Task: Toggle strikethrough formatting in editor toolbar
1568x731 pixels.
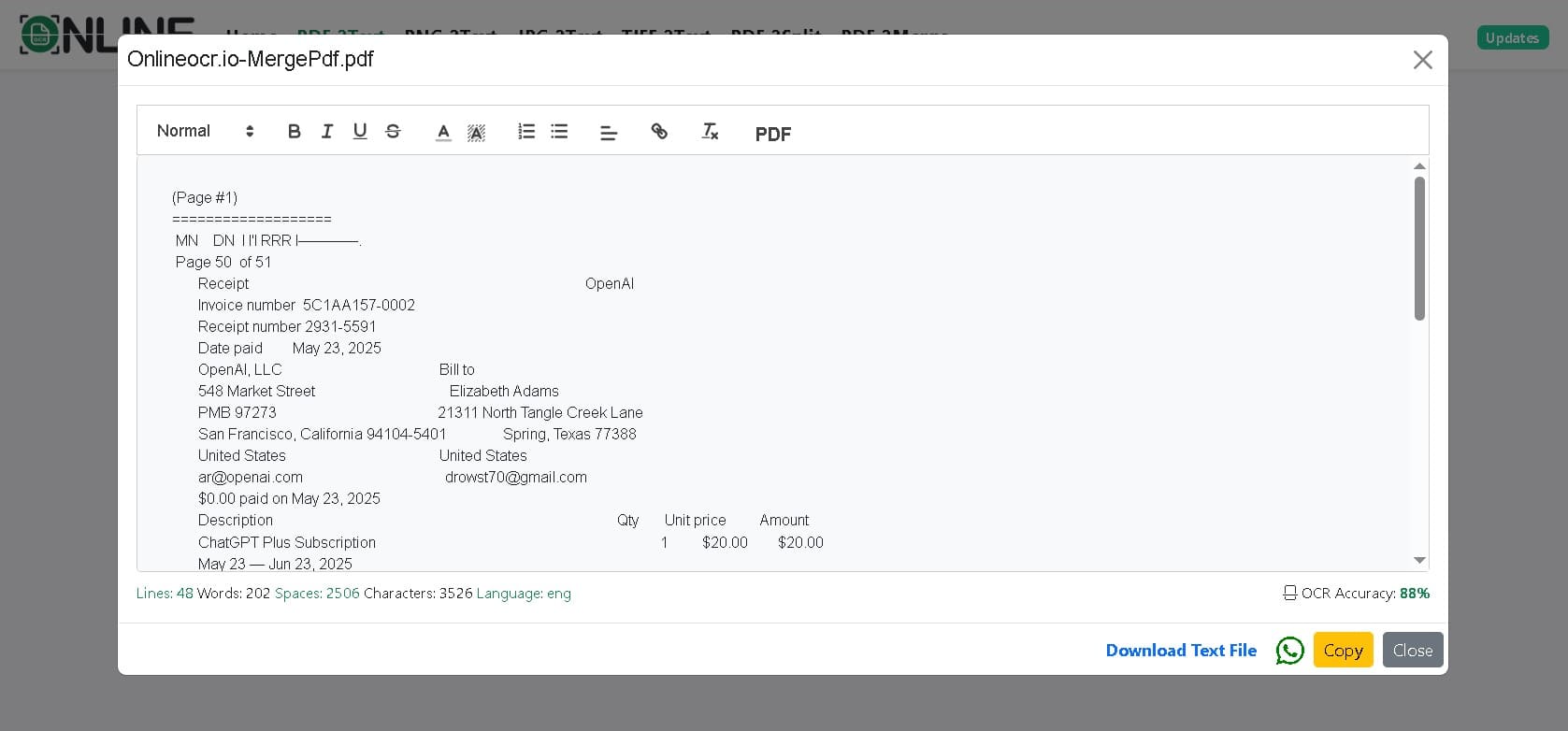Action: pyautogui.click(x=393, y=131)
